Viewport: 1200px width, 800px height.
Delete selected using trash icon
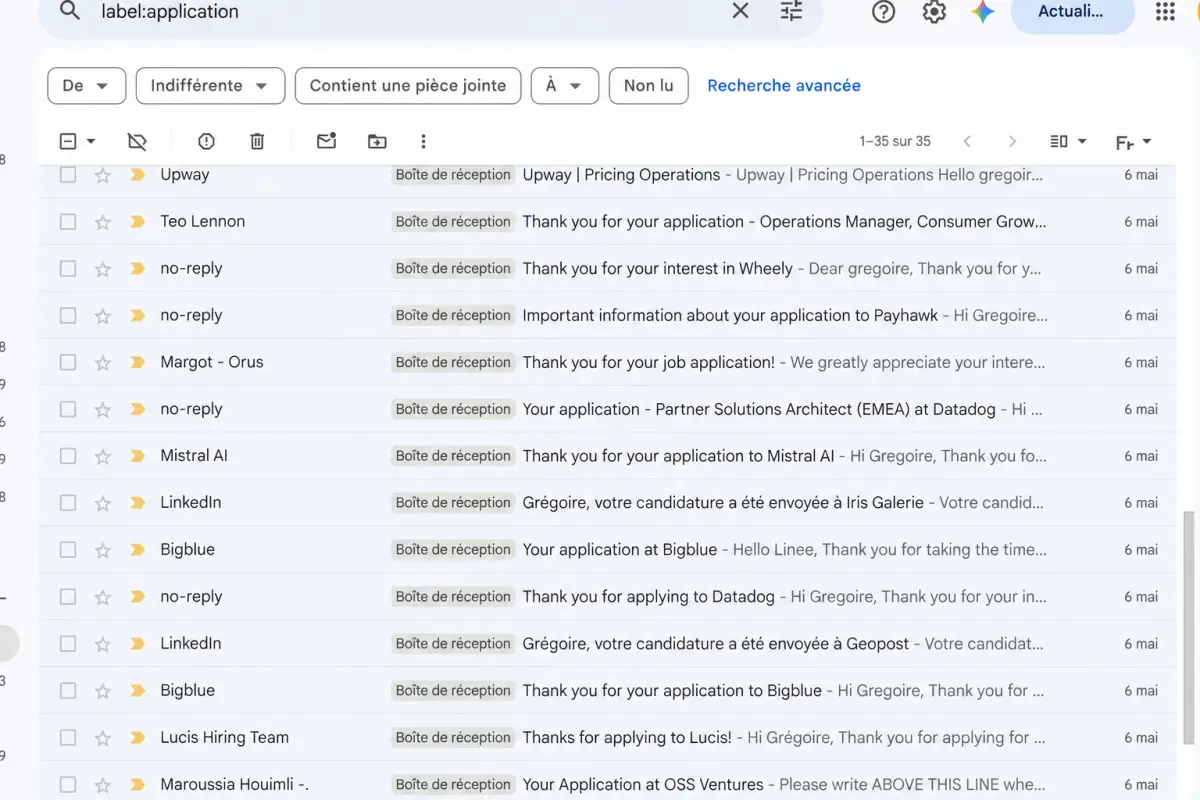pyautogui.click(x=257, y=142)
